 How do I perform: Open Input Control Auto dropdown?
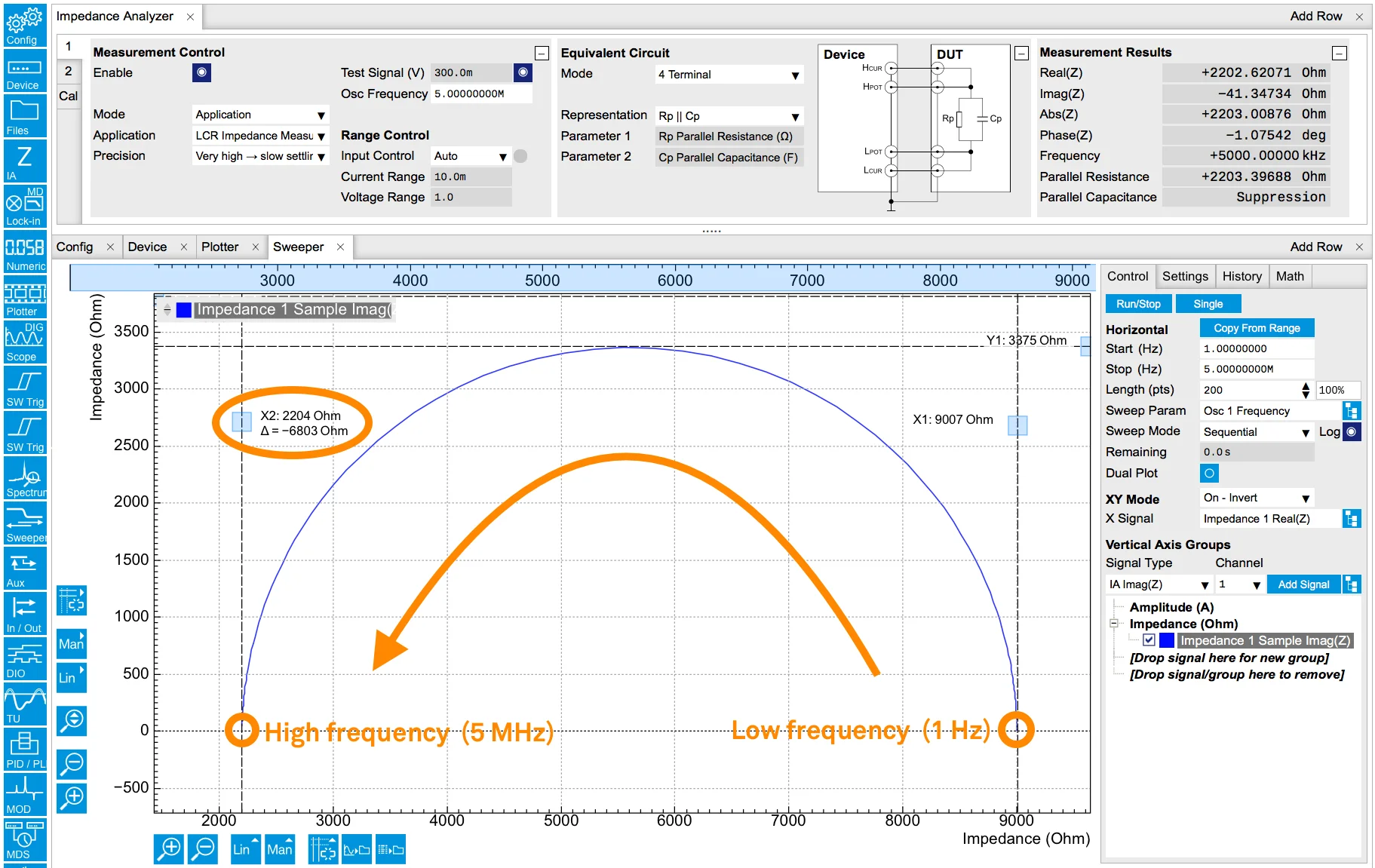point(471,156)
